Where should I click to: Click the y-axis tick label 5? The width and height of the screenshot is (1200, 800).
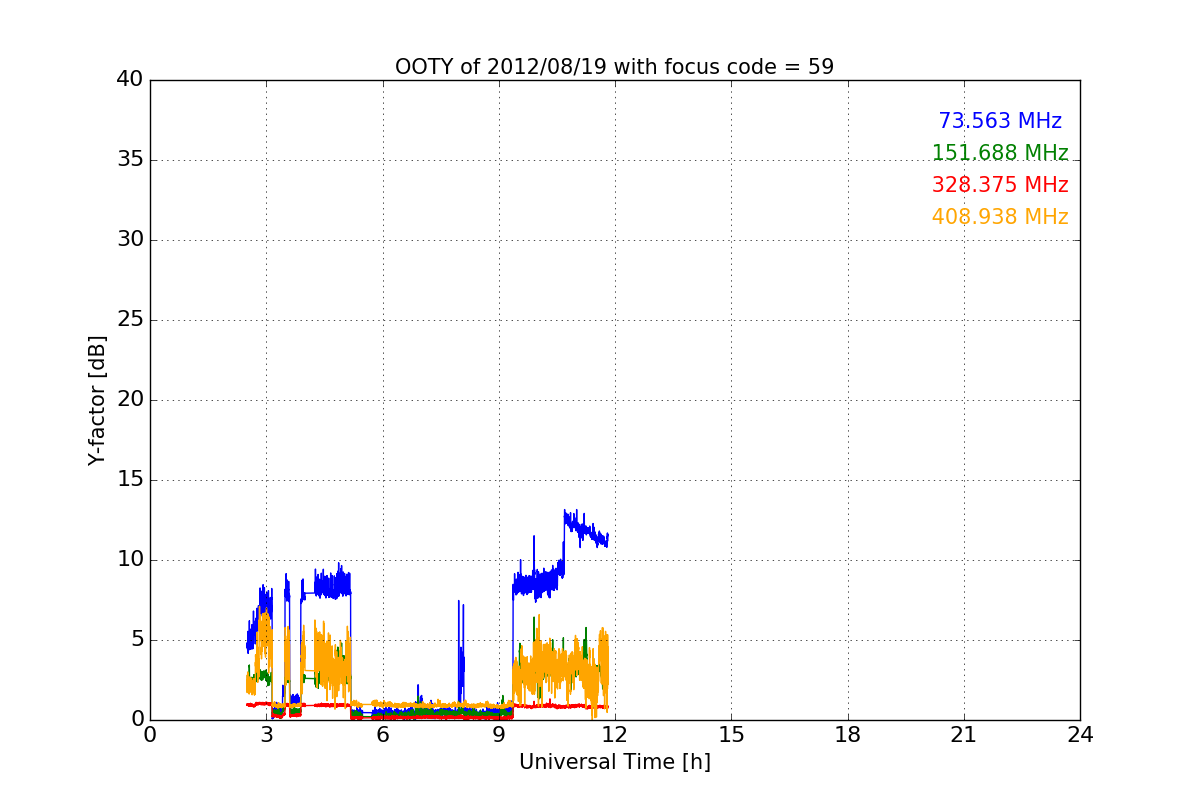(x=136, y=640)
